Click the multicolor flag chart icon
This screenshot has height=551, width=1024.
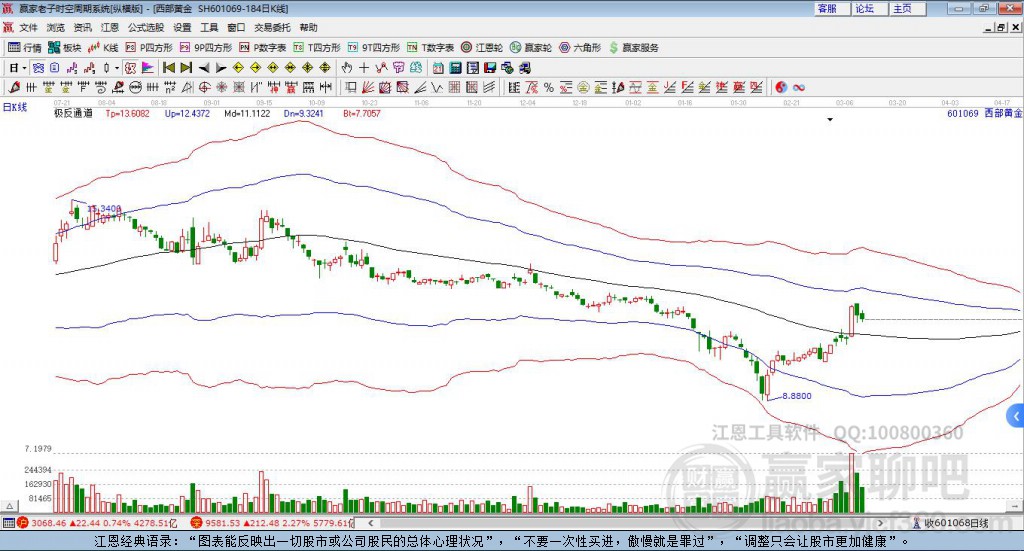148,68
